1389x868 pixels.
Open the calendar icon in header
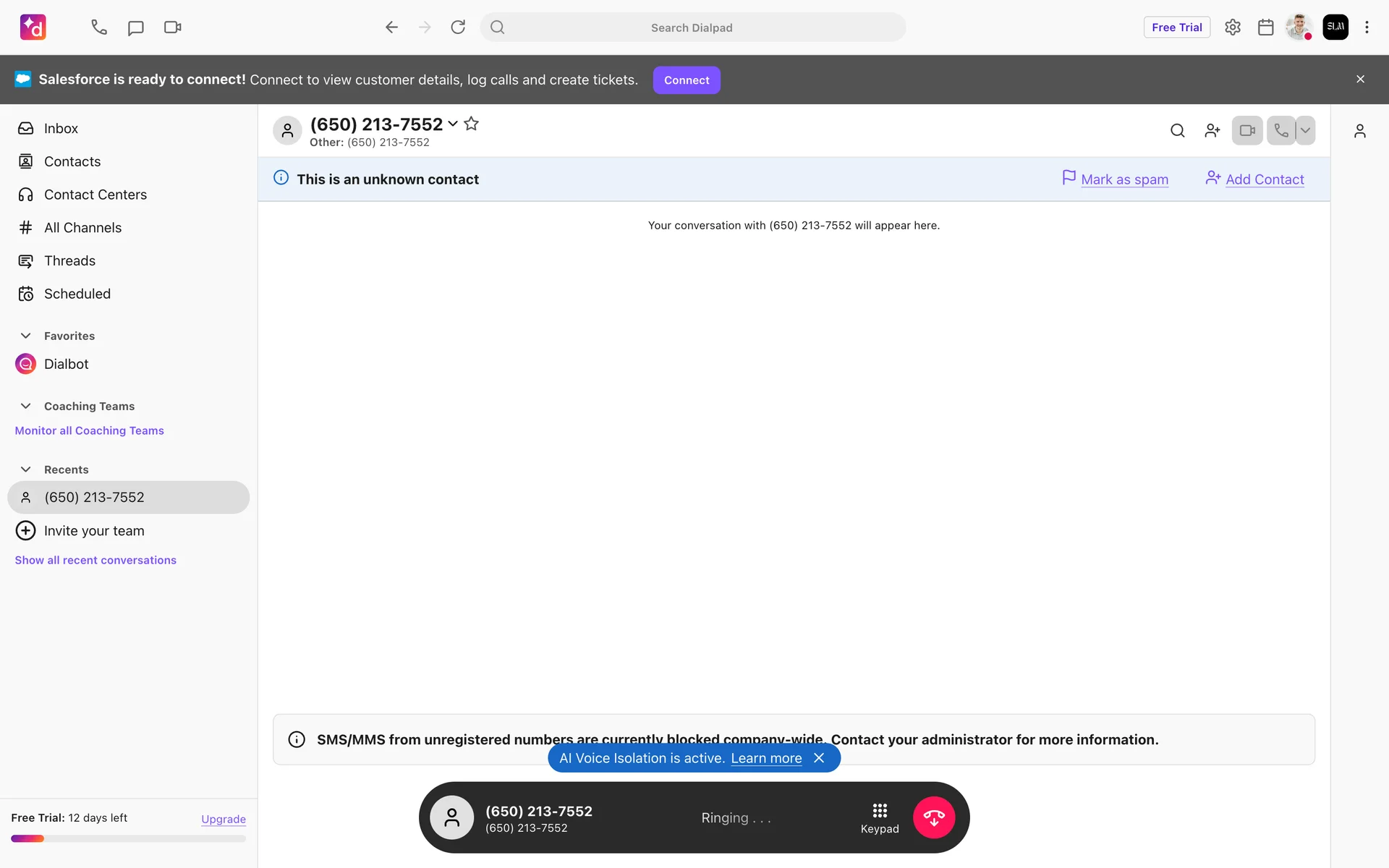1265,27
